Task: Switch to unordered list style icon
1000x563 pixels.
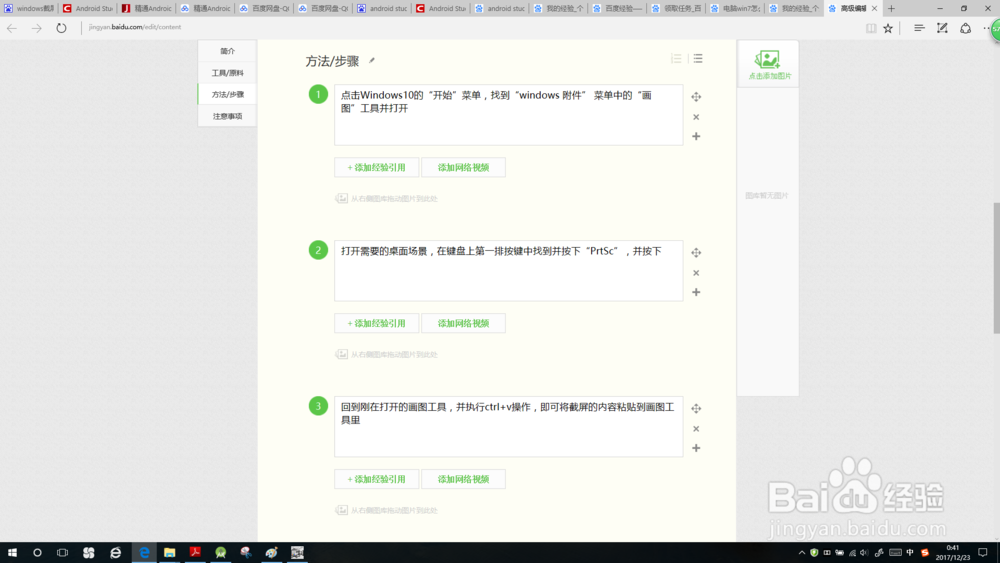Action: point(698,59)
